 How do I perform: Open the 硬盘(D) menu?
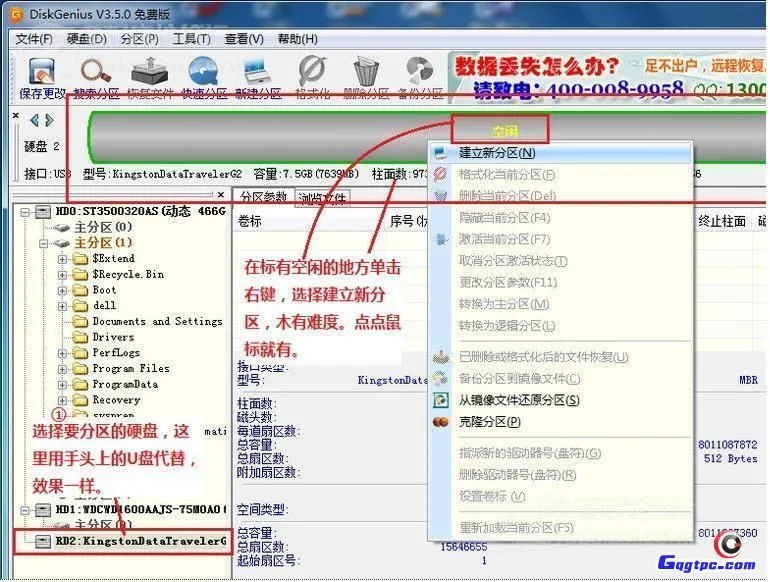tap(86, 39)
